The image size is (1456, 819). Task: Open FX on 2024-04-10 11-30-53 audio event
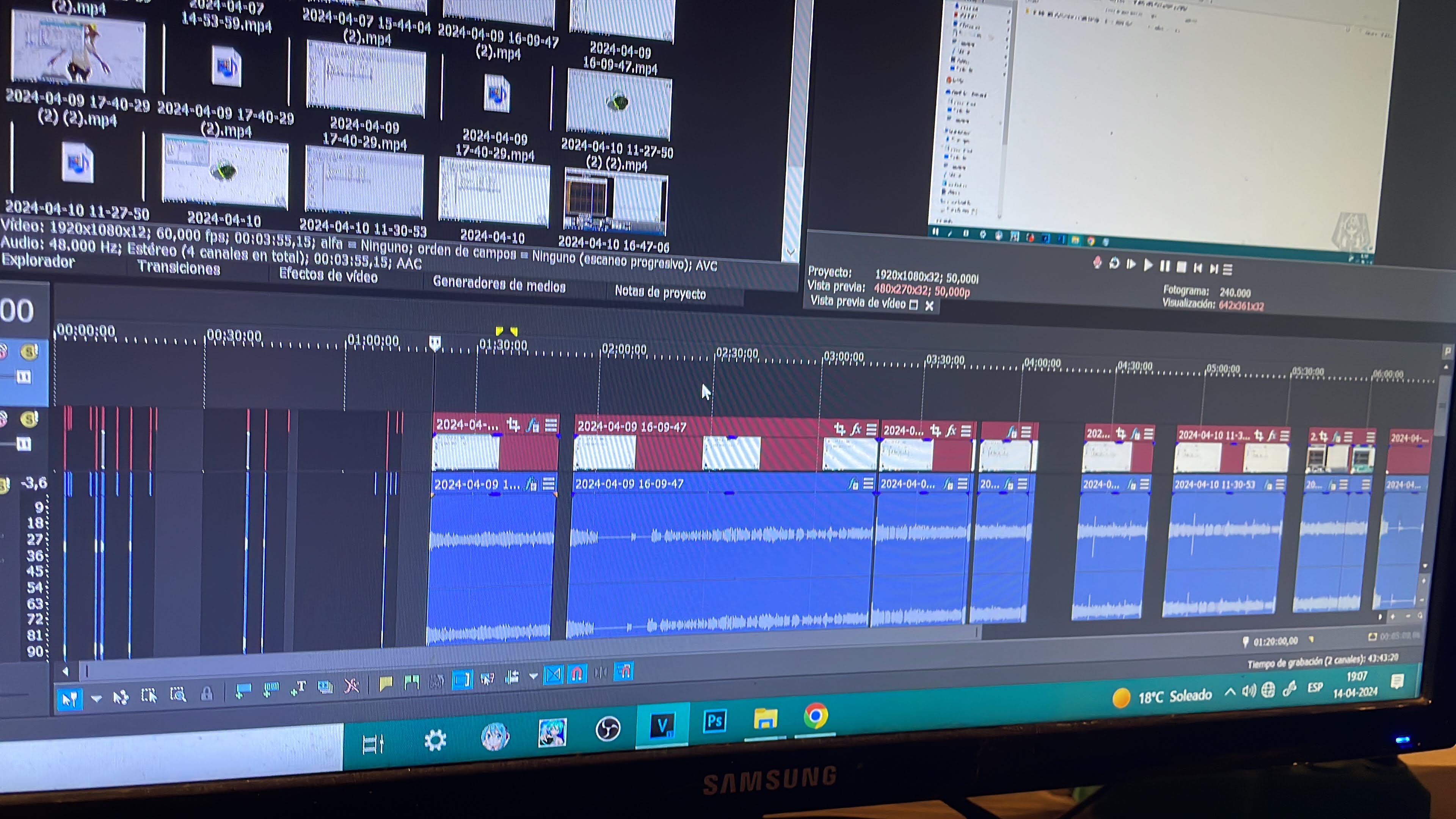pyautogui.click(x=1268, y=485)
